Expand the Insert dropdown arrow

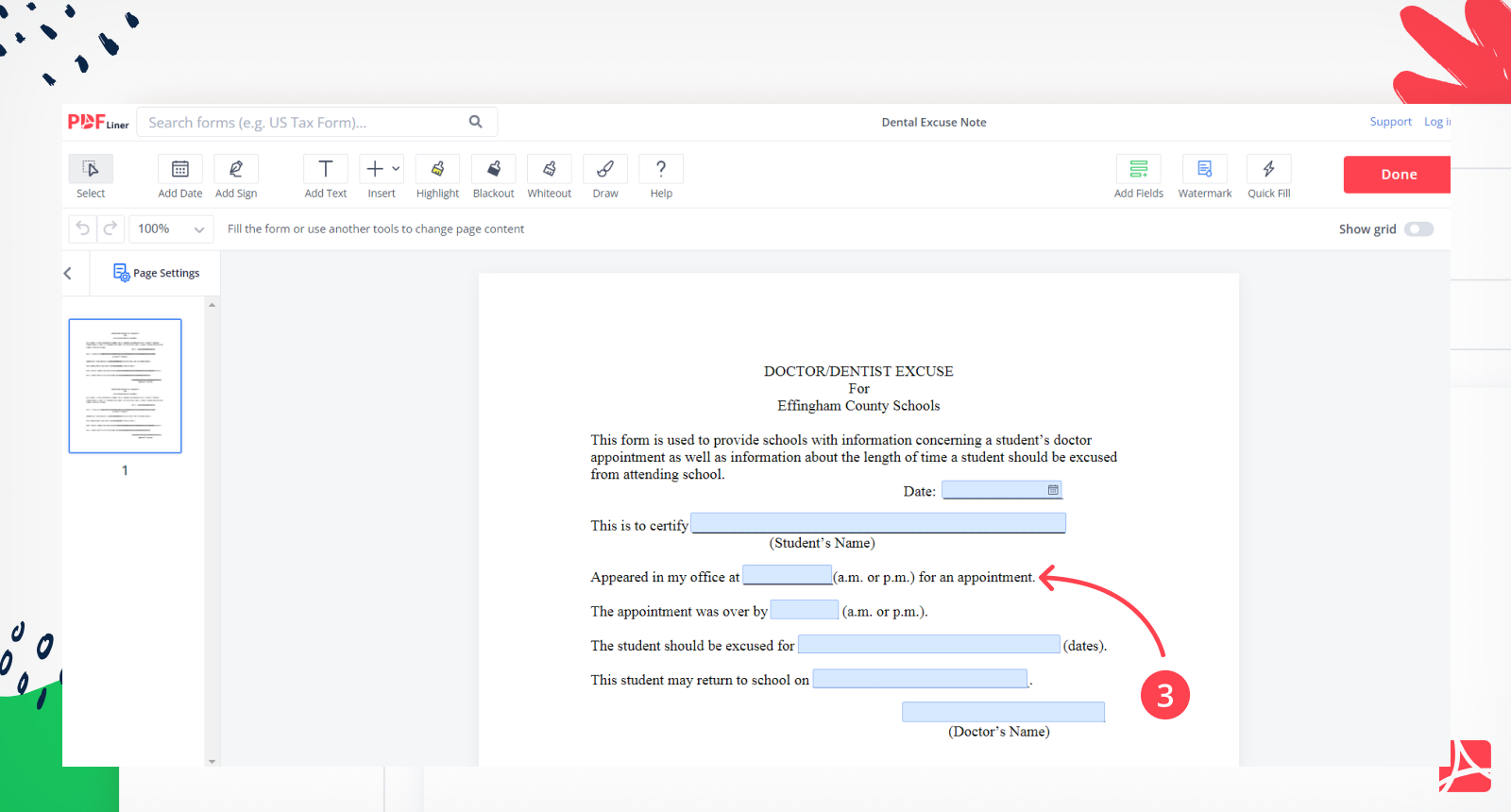tap(396, 169)
